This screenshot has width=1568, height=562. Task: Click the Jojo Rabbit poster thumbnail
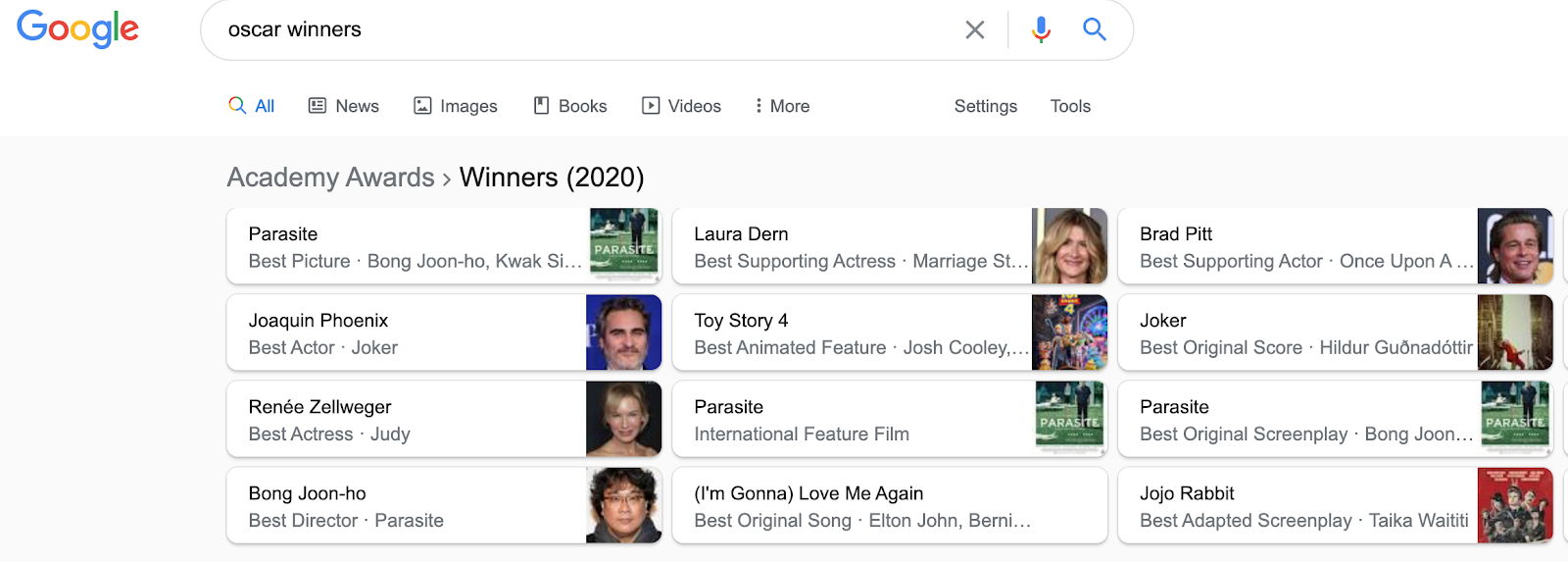pyautogui.click(x=1515, y=505)
